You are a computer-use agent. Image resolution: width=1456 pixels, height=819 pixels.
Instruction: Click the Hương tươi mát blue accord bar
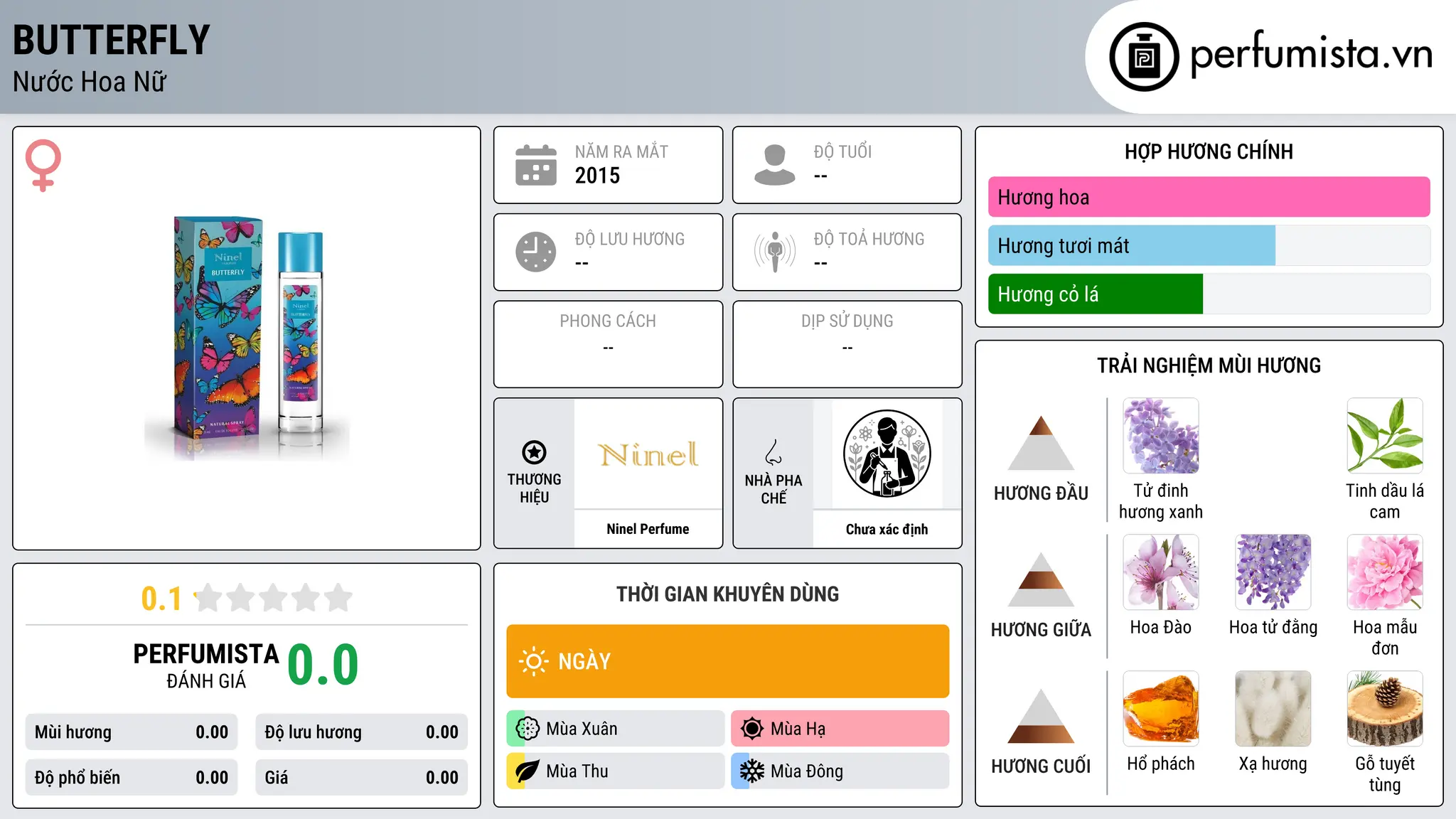[1132, 245]
